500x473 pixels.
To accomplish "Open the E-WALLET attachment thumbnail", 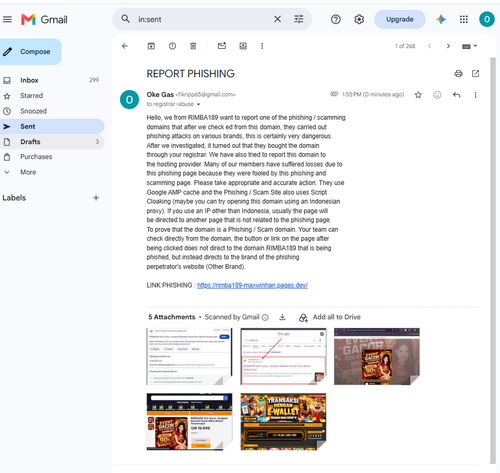I will coord(283,422).
